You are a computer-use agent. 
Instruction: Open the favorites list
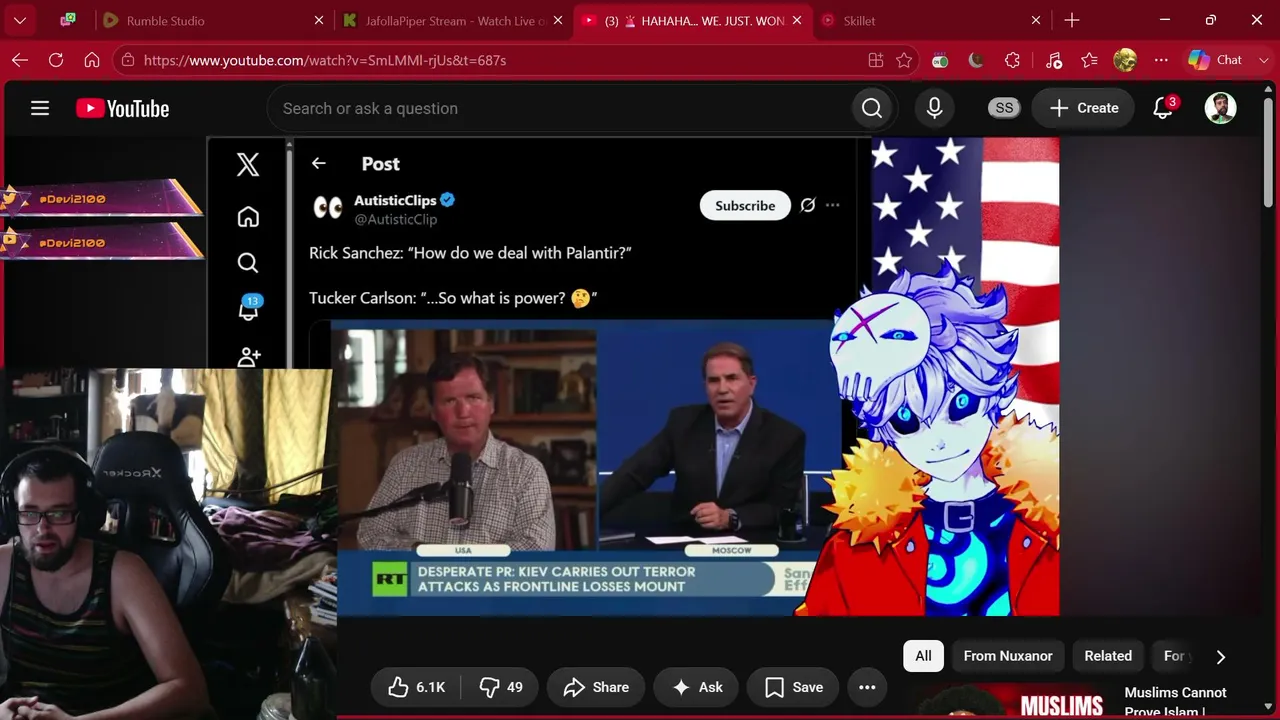click(x=1090, y=60)
